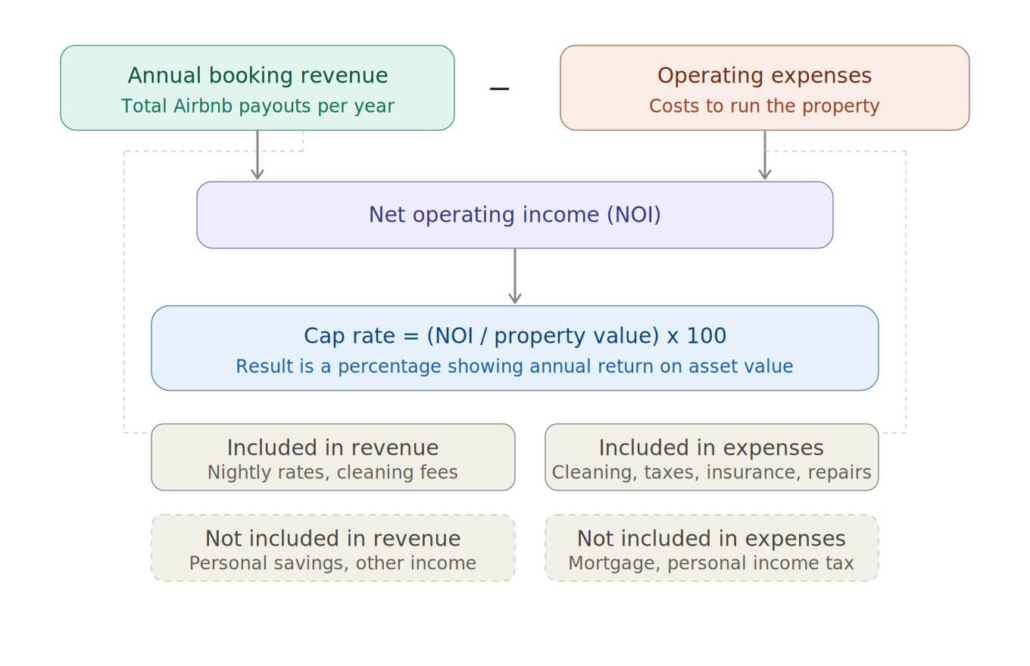Viewport: 1030px width, 666px height.
Task: Click the Net operating income (NOI) box
Action: 515,215
